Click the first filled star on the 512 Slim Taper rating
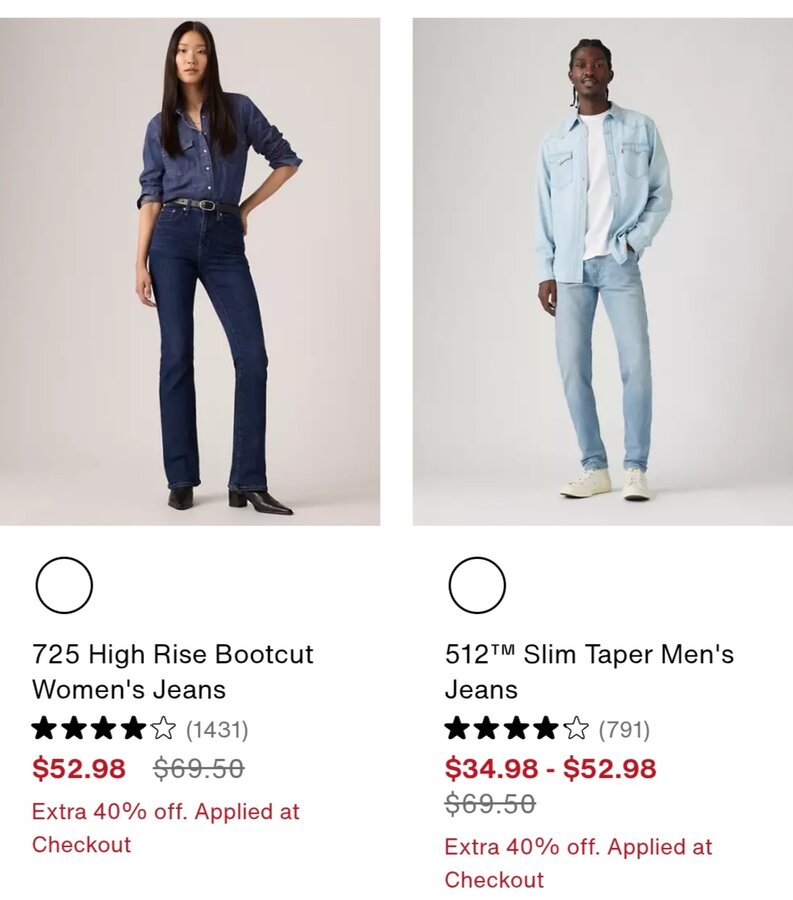 (458, 730)
